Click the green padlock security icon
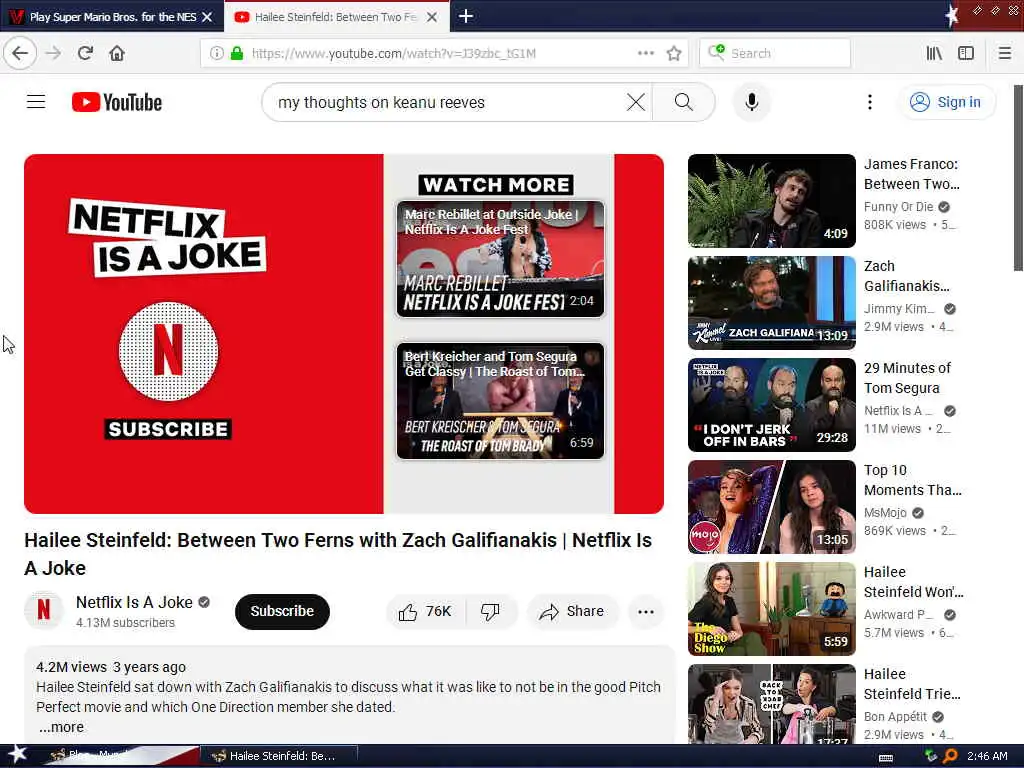 pyautogui.click(x=237, y=53)
